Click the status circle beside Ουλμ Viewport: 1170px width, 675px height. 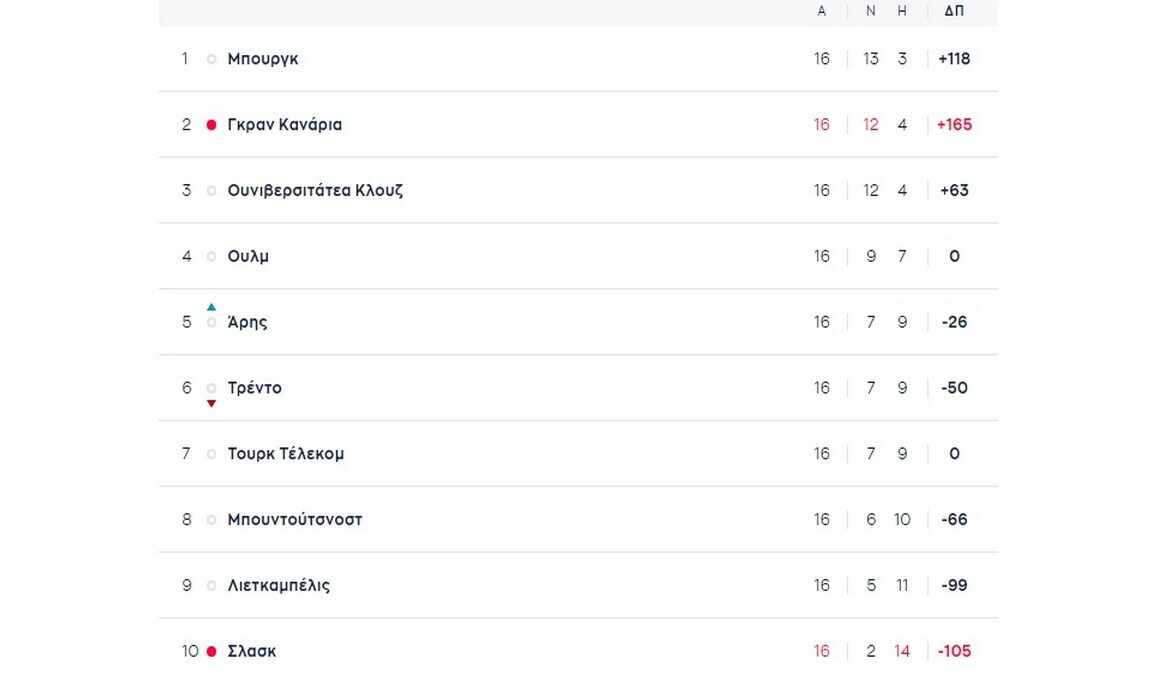(x=211, y=257)
